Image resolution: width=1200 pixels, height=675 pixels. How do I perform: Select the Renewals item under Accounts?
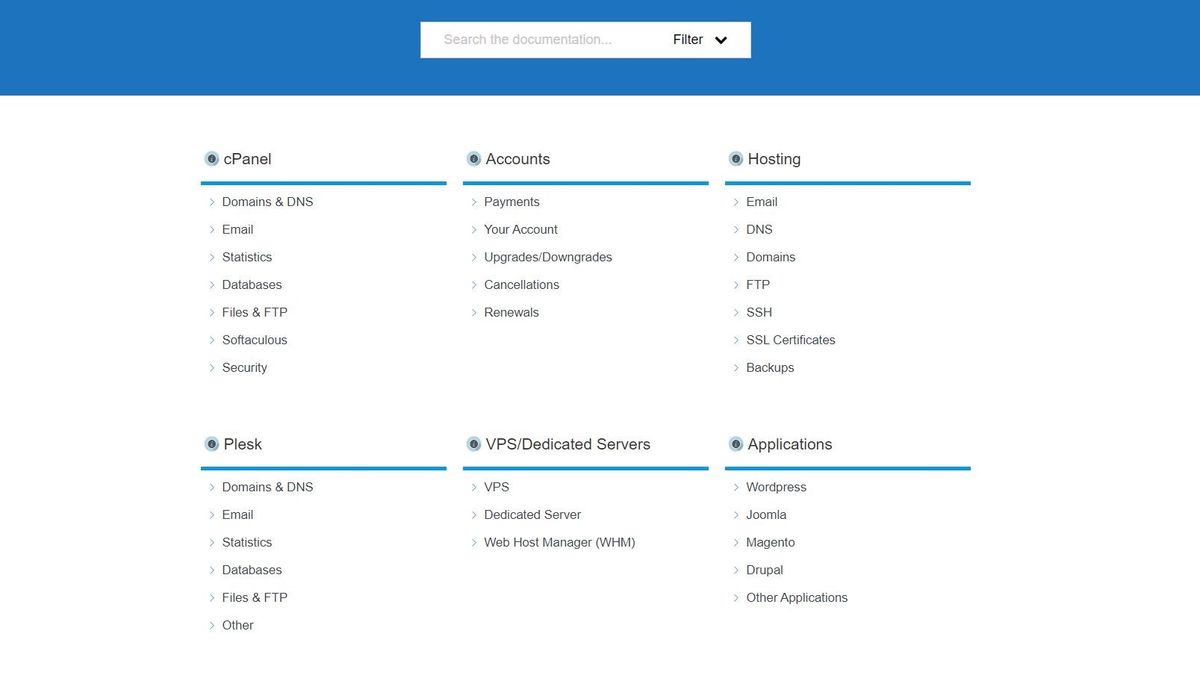coord(511,312)
